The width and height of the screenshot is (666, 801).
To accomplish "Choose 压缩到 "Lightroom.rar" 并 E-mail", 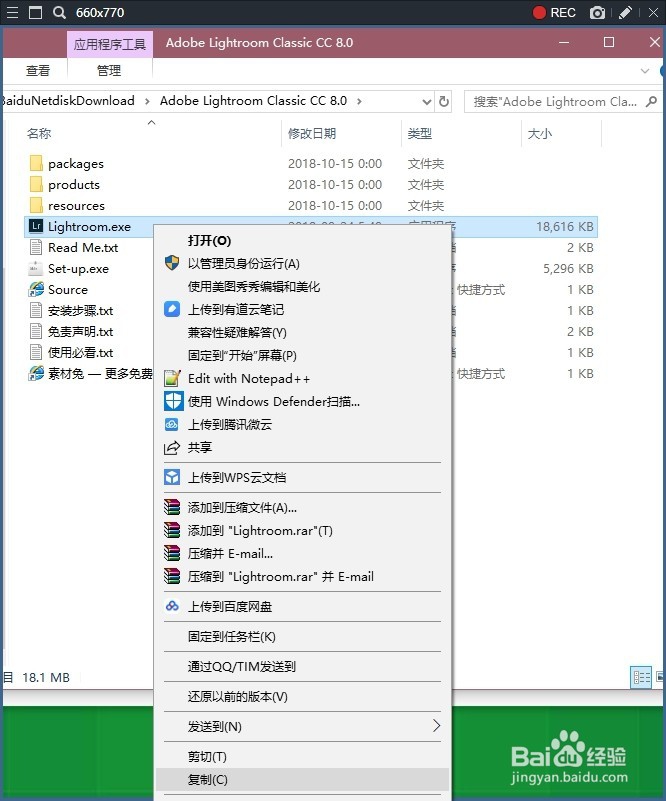I will click(x=301, y=576).
